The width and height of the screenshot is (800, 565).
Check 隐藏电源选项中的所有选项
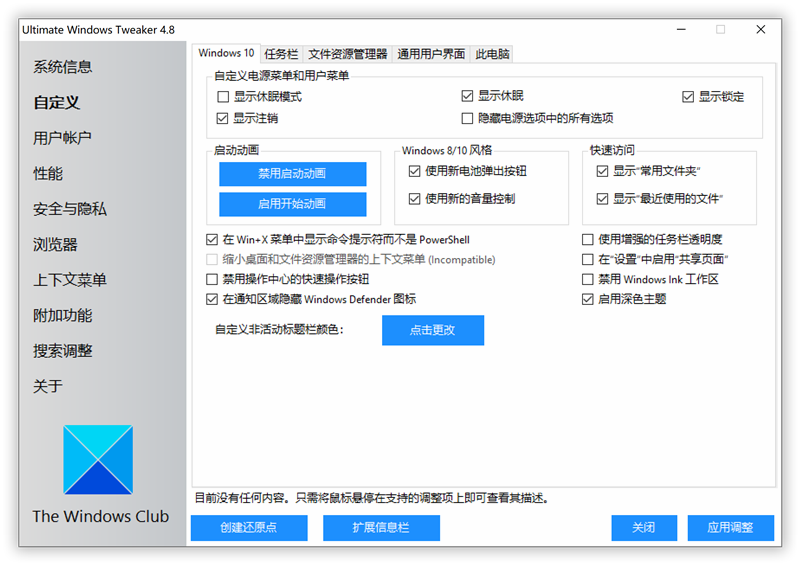tap(467, 118)
